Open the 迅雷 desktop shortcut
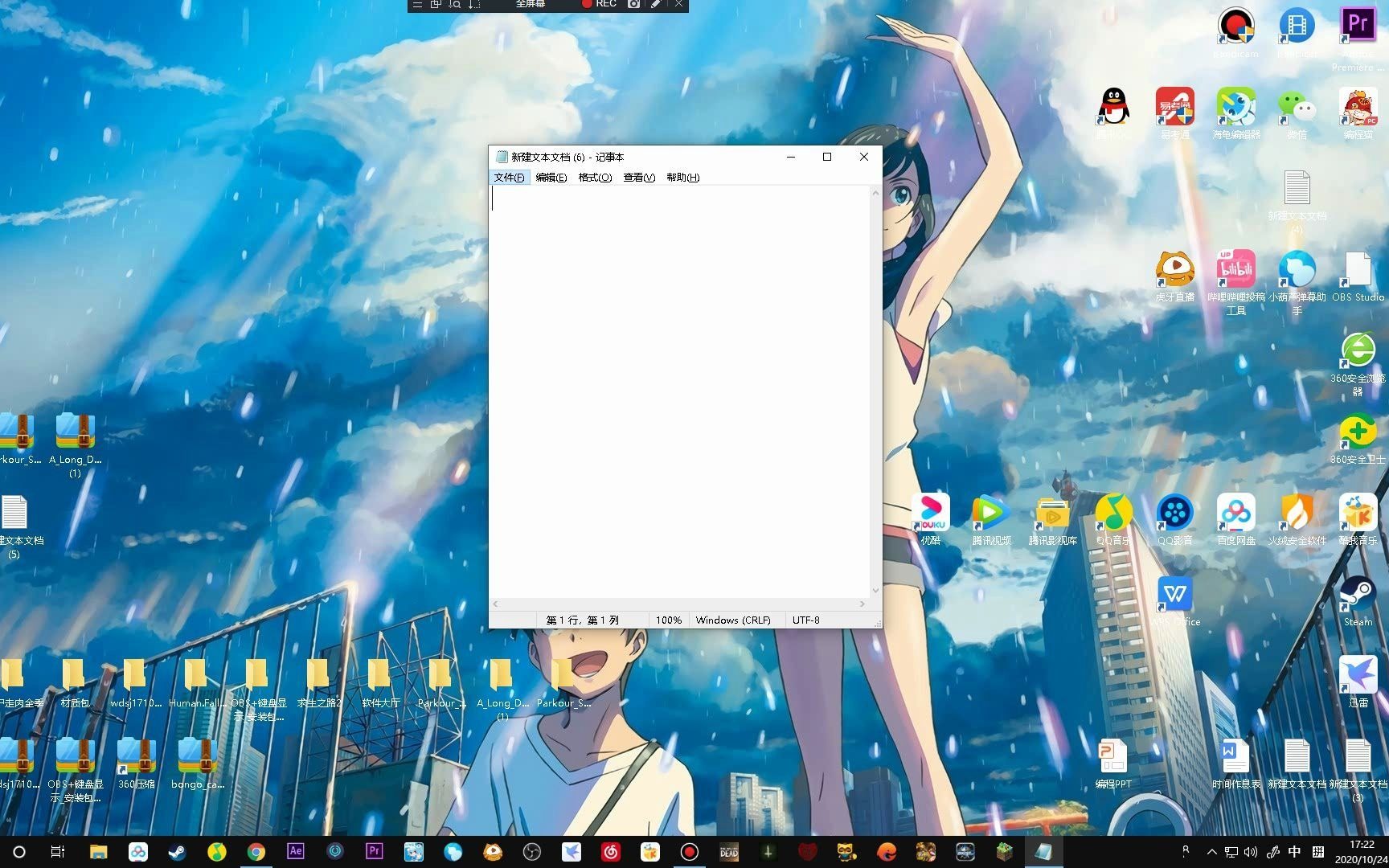Image resolution: width=1389 pixels, height=868 pixels. point(1358,682)
